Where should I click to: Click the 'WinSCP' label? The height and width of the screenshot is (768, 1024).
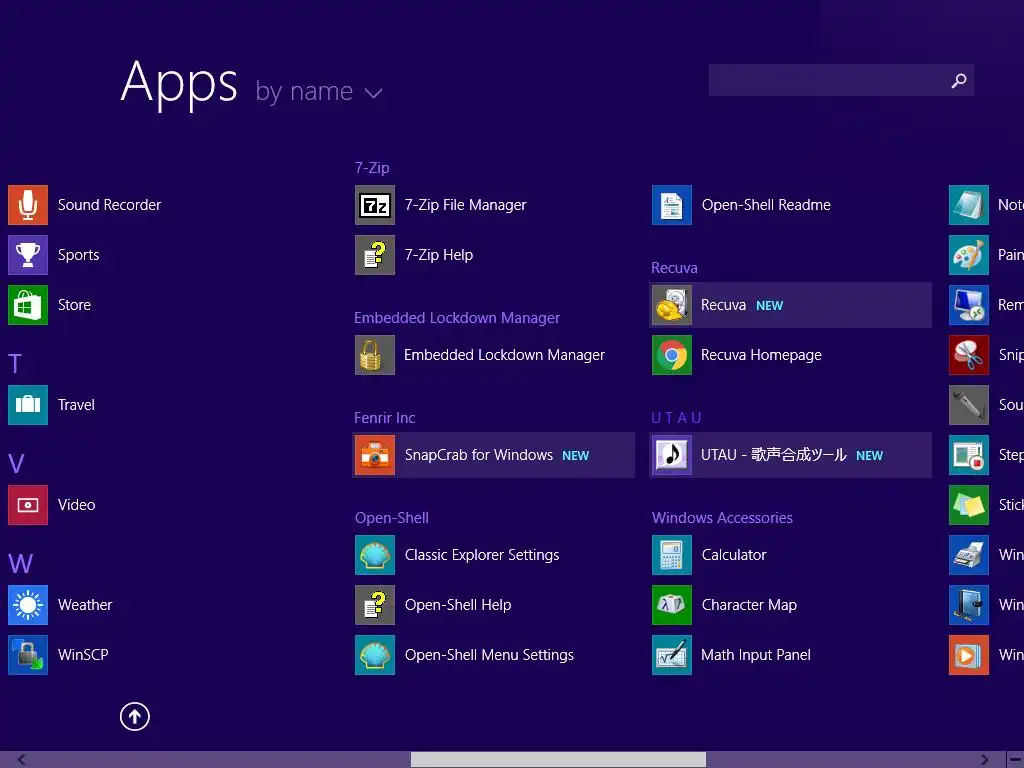pos(83,655)
